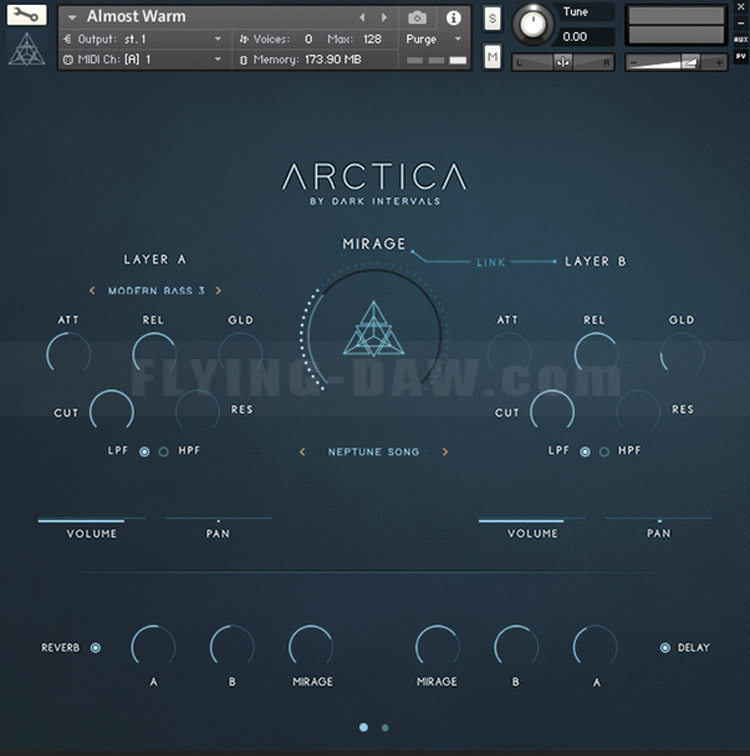The height and width of the screenshot is (756, 750).
Task: Go to the second page dot
Action: (x=385, y=728)
